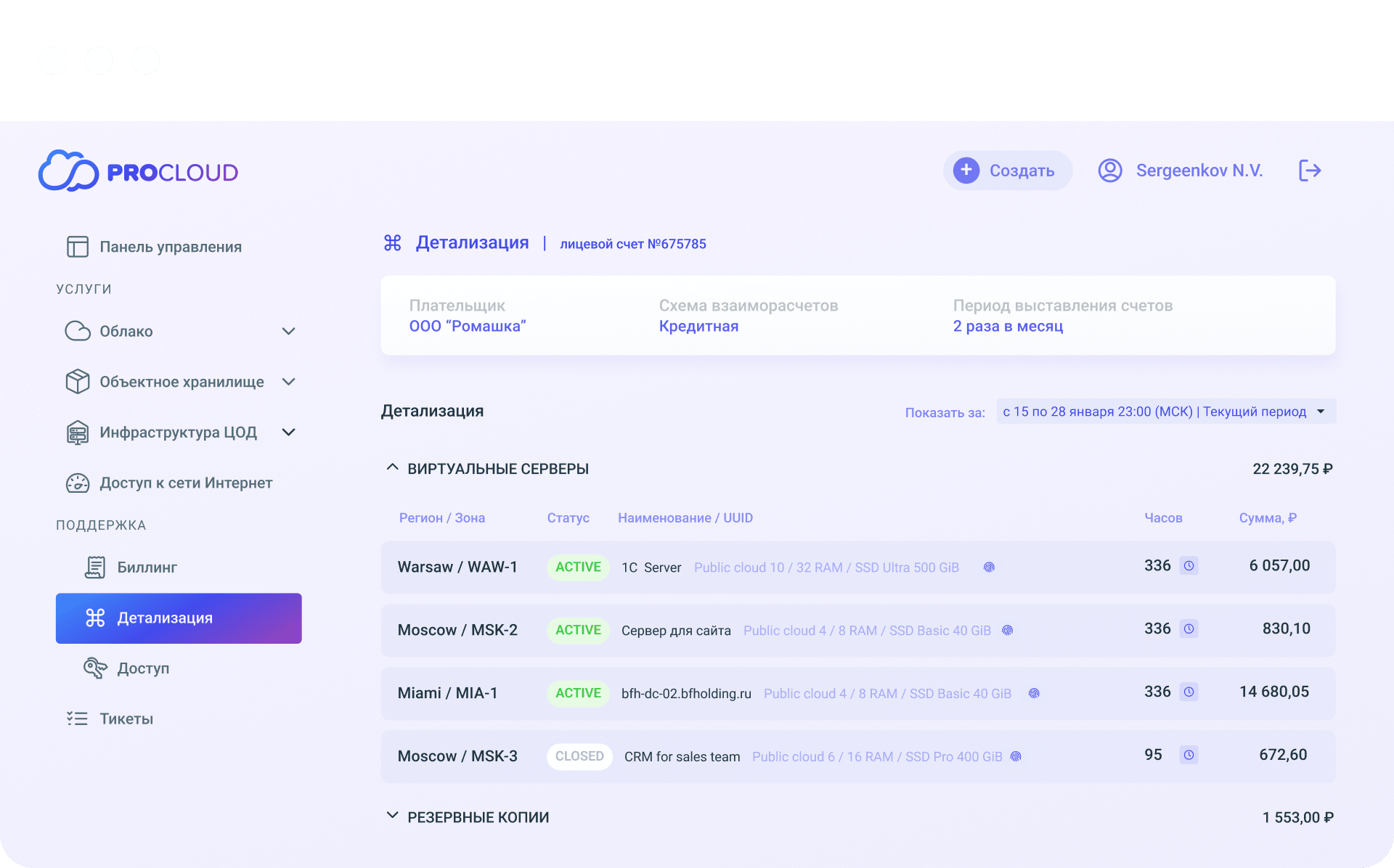The image size is (1394, 868).
Task: Click the clock icon on Miami server row
Action: (1189, 692)
